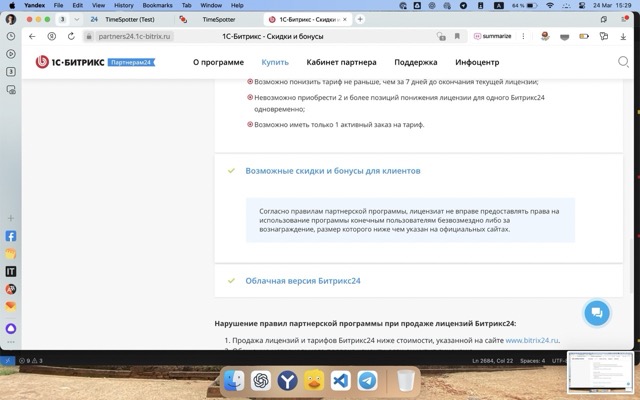
Task: Expand the 'Облачная версия Битрикс24' section
Action: [302, 281]
